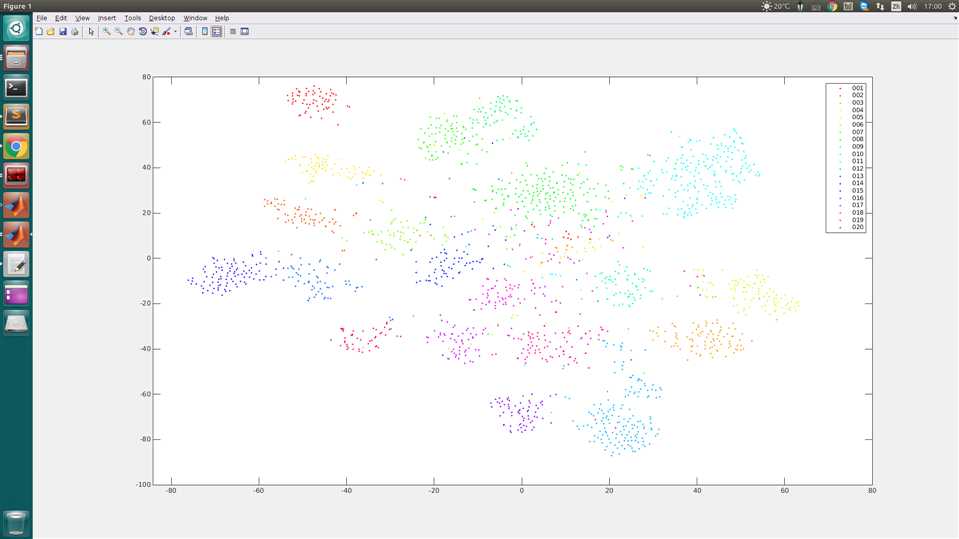Click the Chrome tray indicator icon
959x539 pixels.
[x=832, y=6]
